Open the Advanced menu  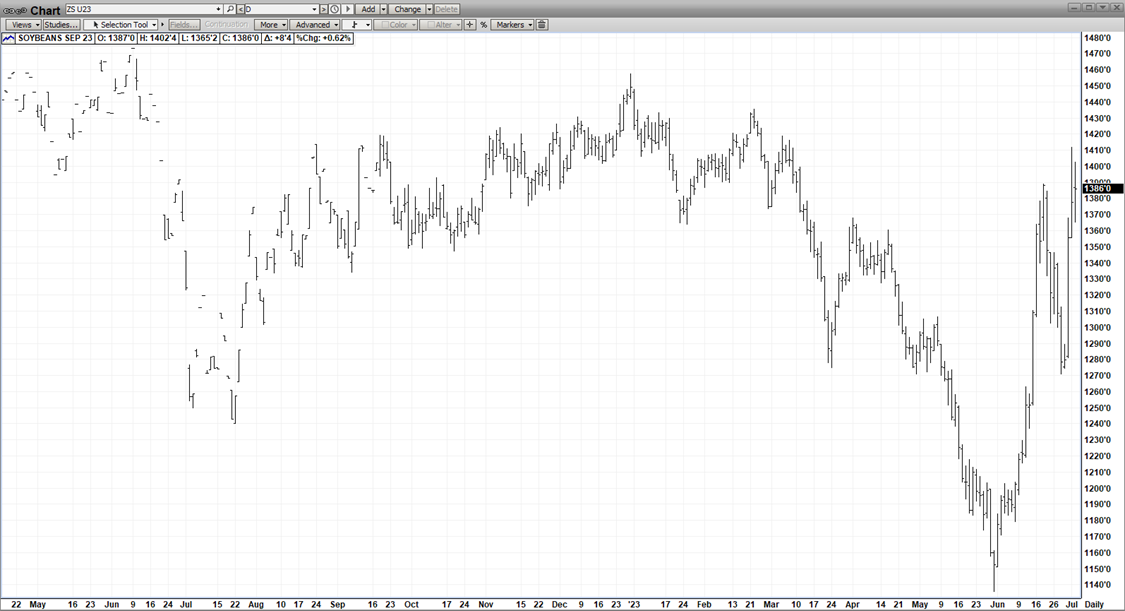click(x=314, y=24)
